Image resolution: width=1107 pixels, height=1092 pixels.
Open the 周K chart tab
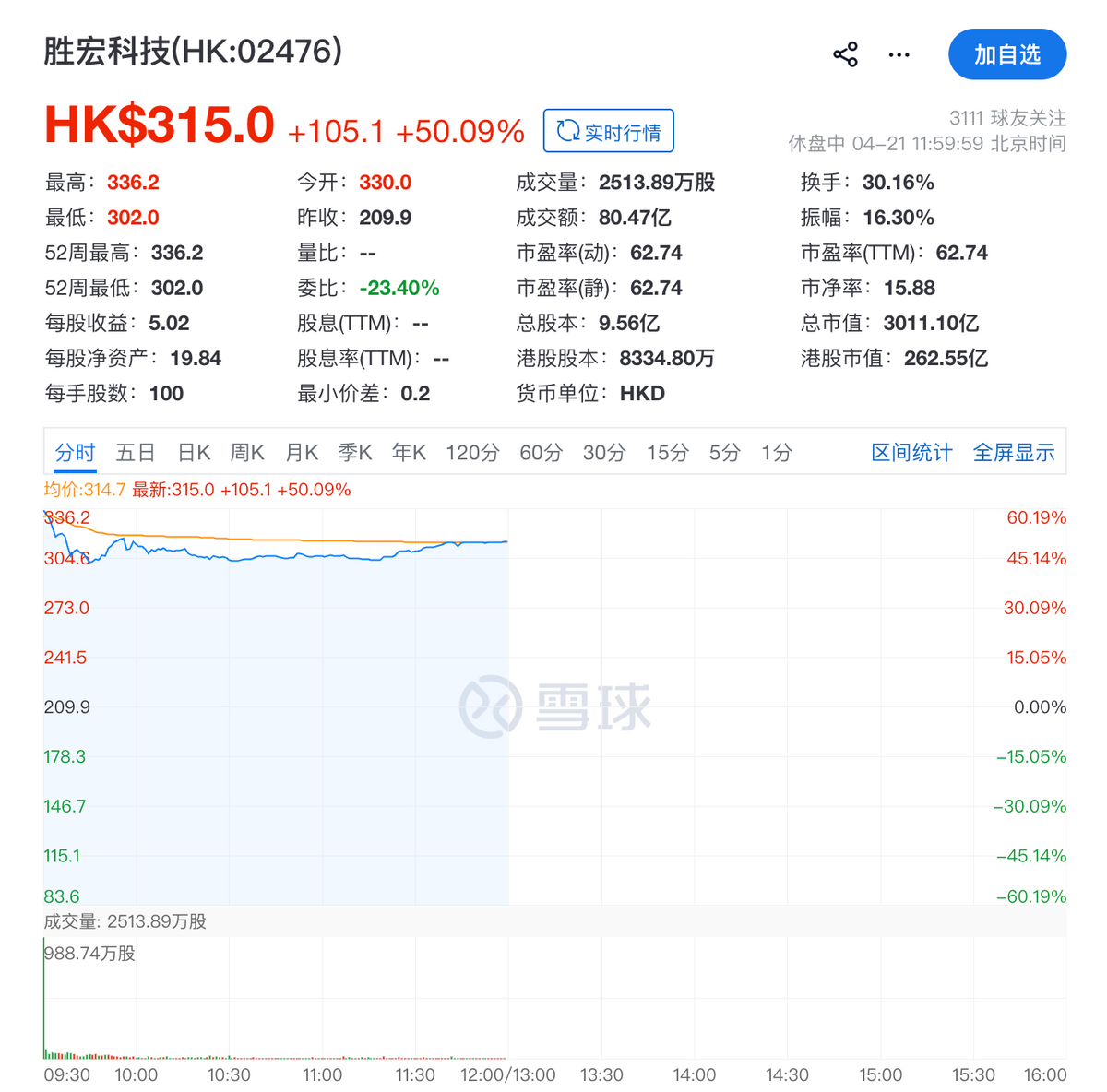(247, 453)
